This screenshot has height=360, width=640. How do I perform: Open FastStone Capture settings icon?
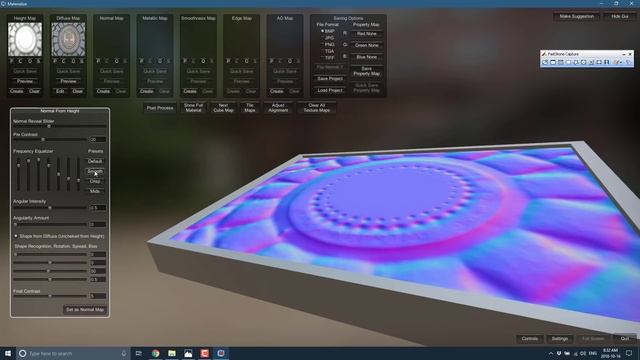point(628,62)
